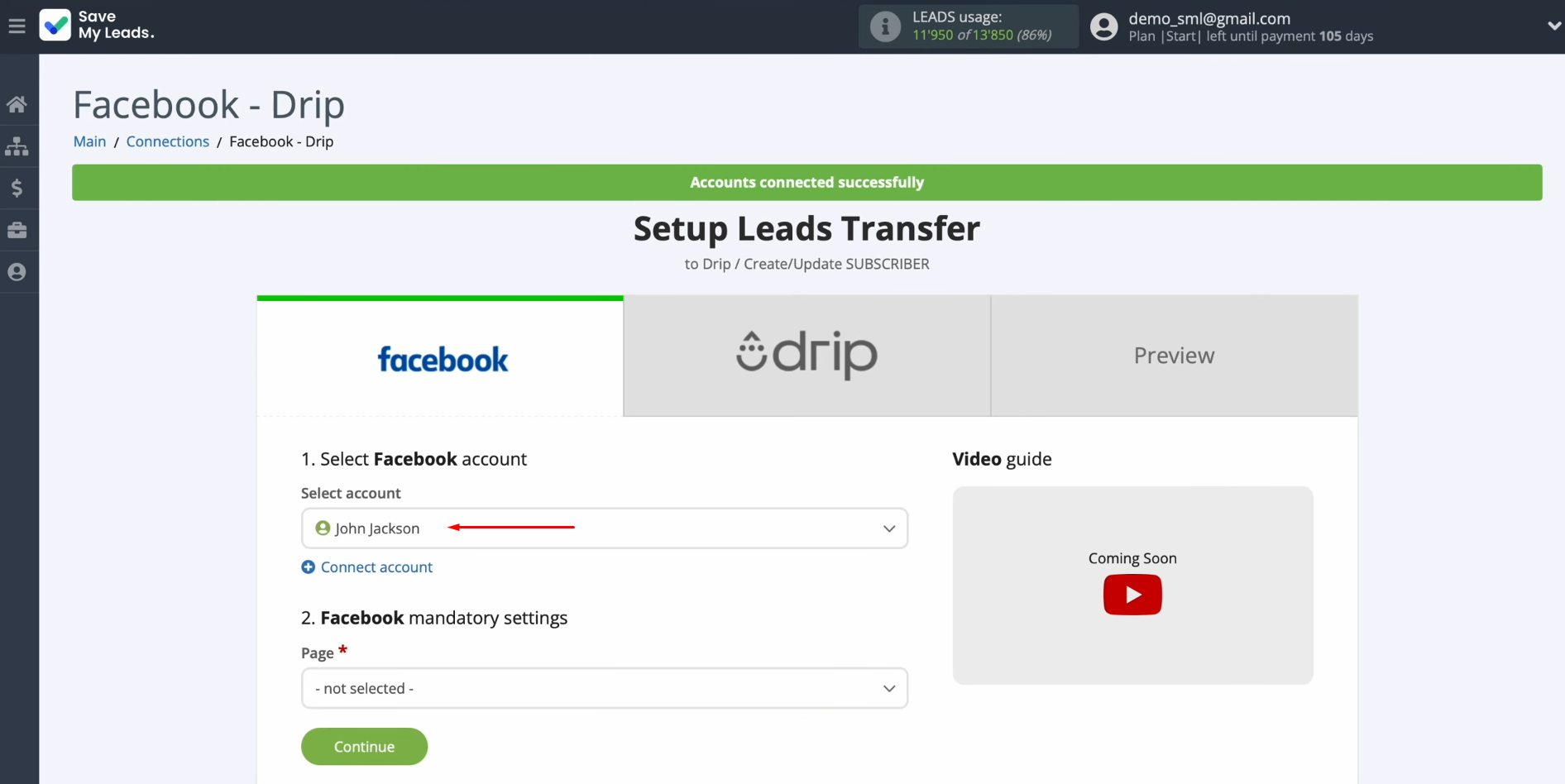Open the connections sitemap icon in sidebar
The height and width of the screenshot is (784, 1565).
point(17,146)
